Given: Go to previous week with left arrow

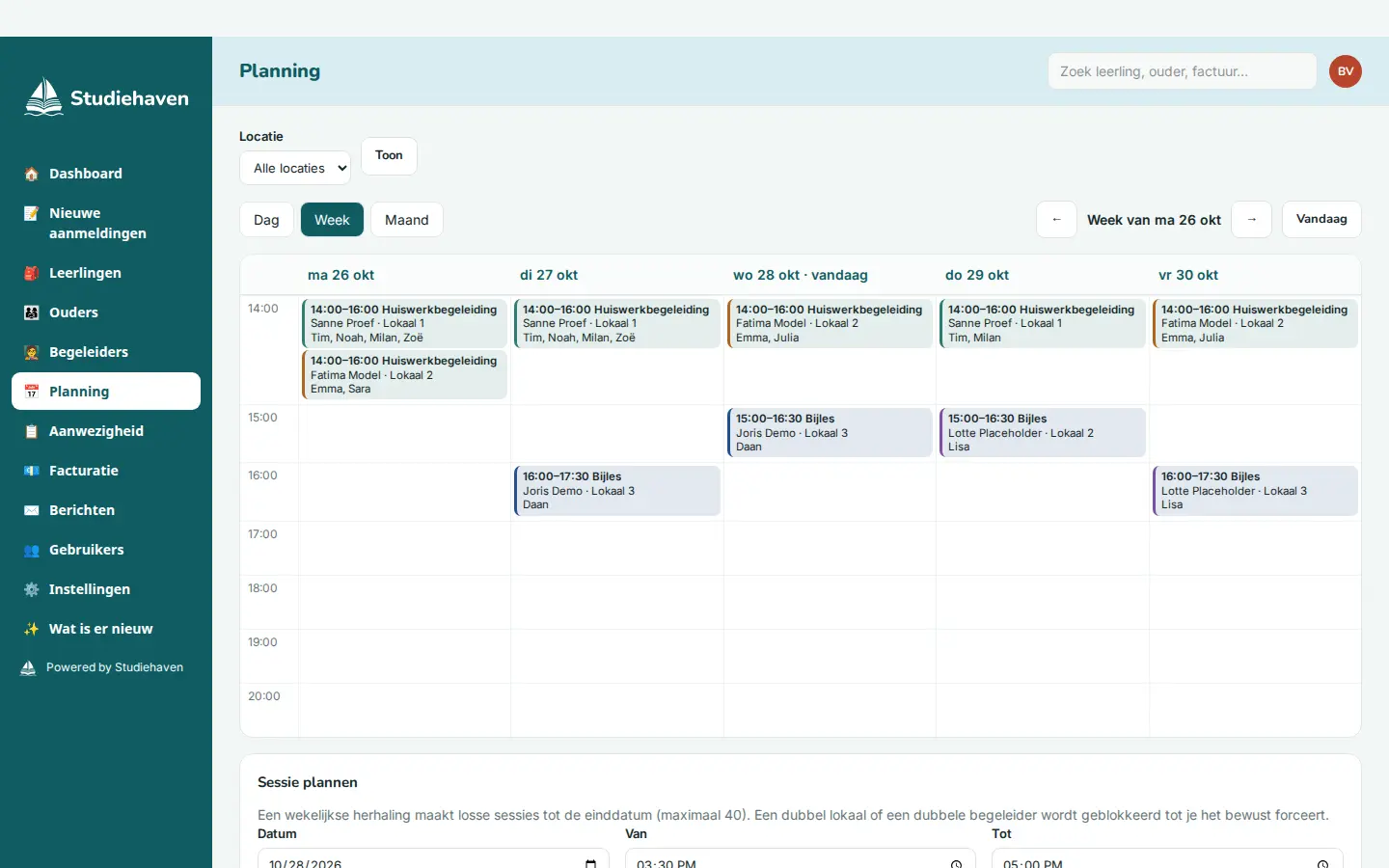Looking at the screenshot, I should (x=1056, y=220).
